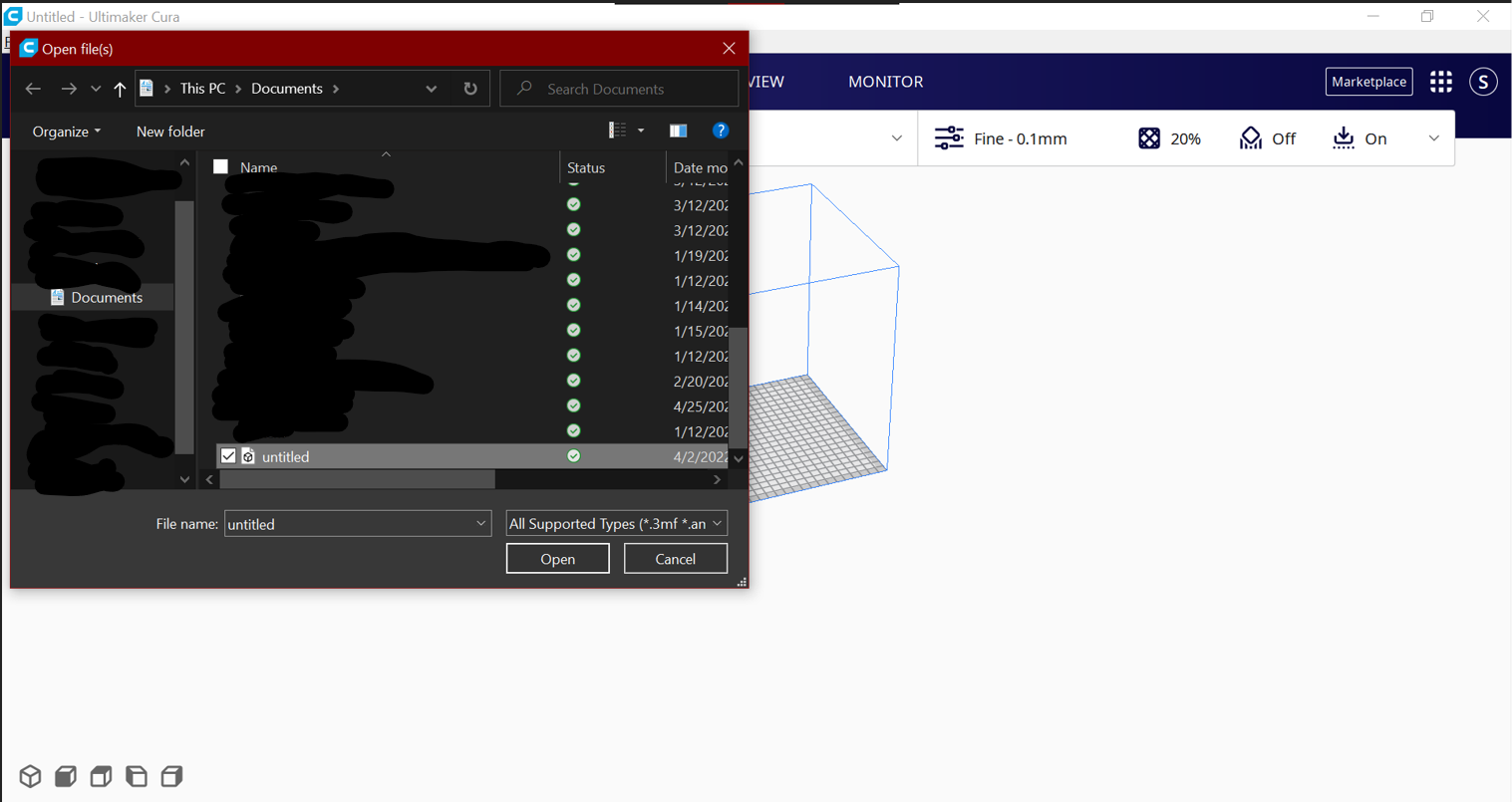Switch to front view using view cube icon
Viewport: 1512px width, 802px height.
pos(65,776)
